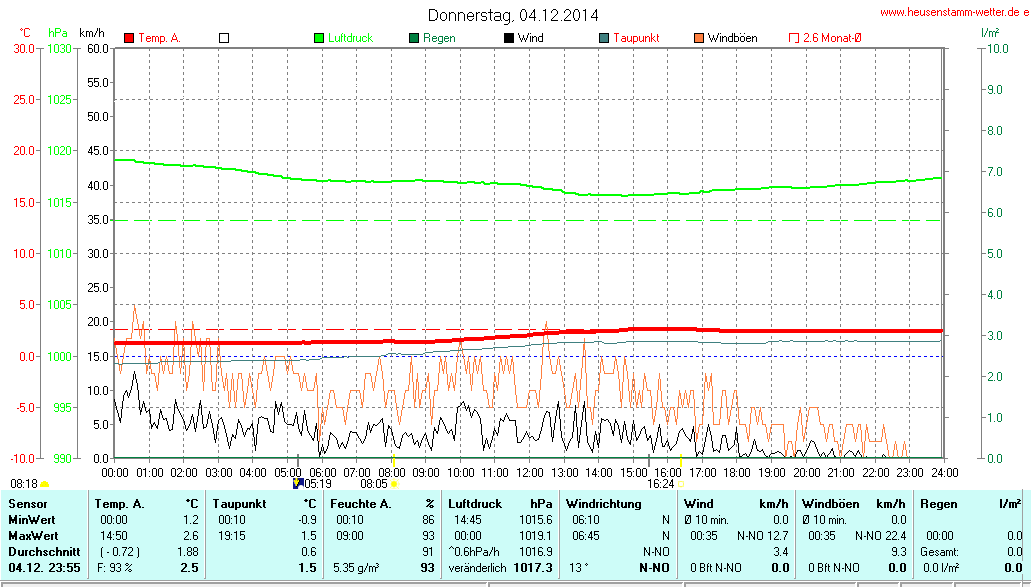The image size is (1034, 587).
Task: Click the Windrichtung column header
Action: (602, 504)
